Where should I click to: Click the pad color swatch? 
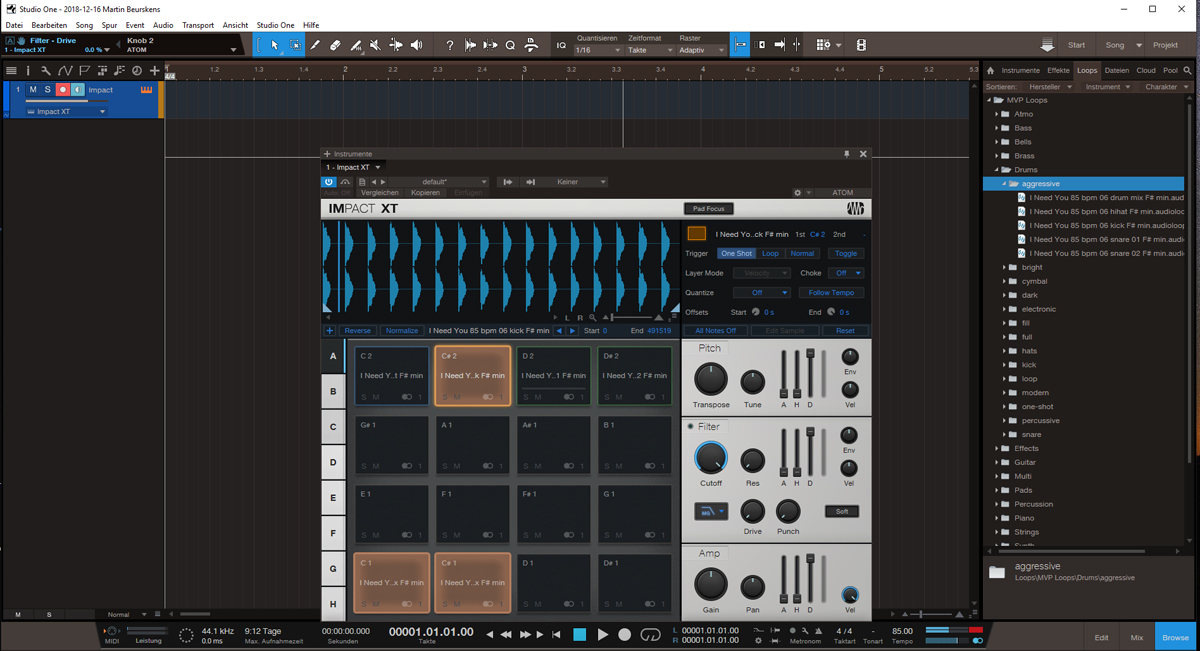[x=697, y=233]
